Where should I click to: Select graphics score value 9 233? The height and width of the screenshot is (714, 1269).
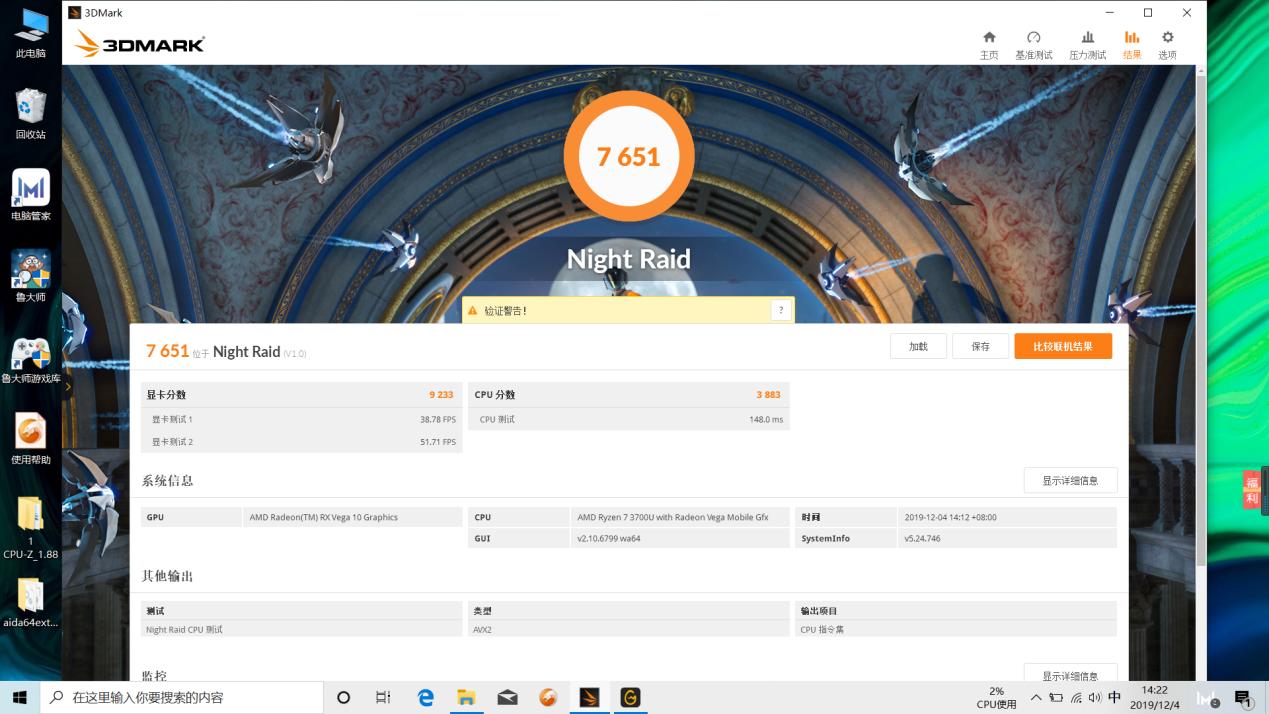click(x=441, y=395)
